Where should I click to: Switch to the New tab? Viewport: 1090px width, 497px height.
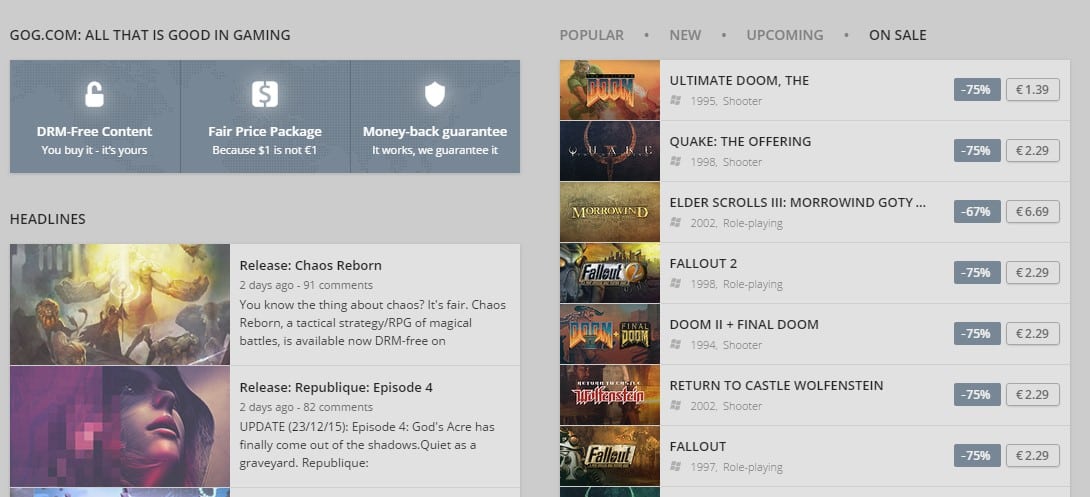pos(685,35)
